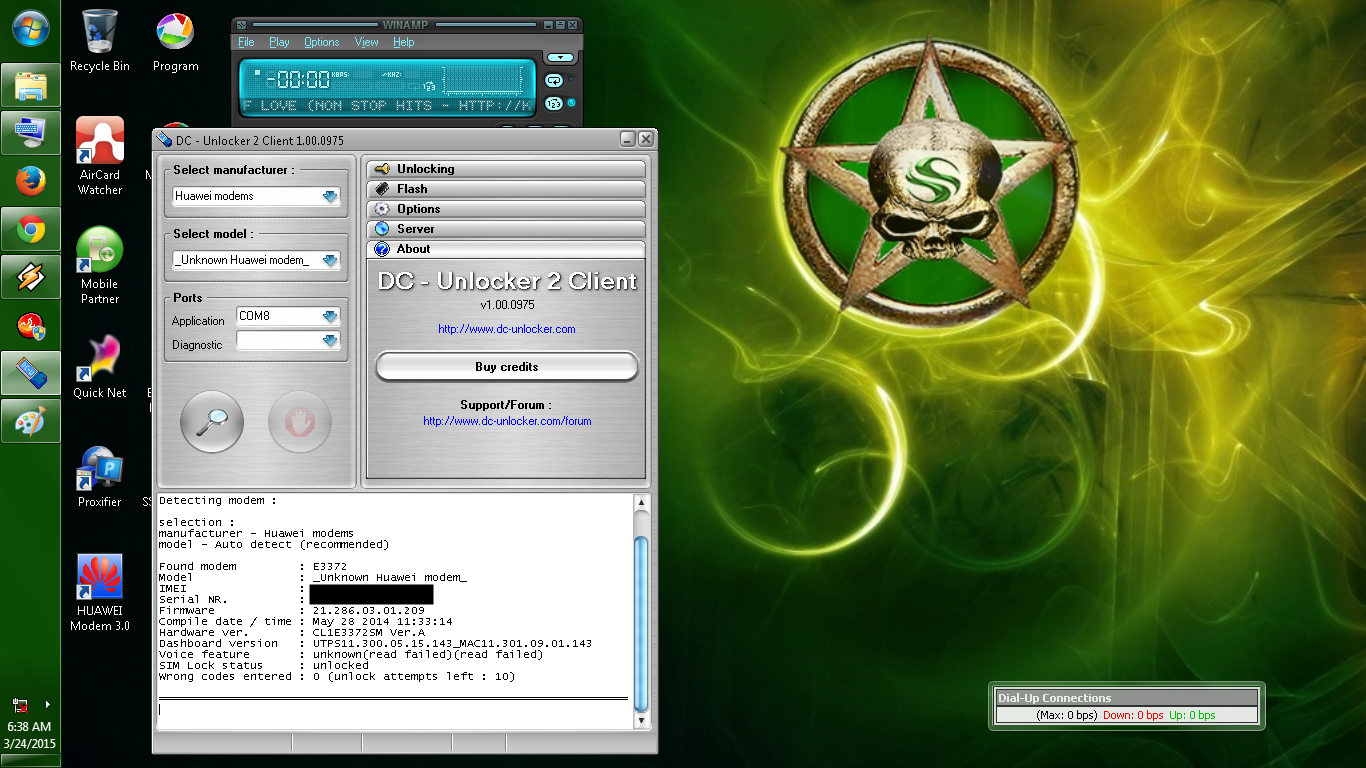Expand the Server section
Image resolution: width=1366 pixels, height=768 pixels.
pos(506,229)
